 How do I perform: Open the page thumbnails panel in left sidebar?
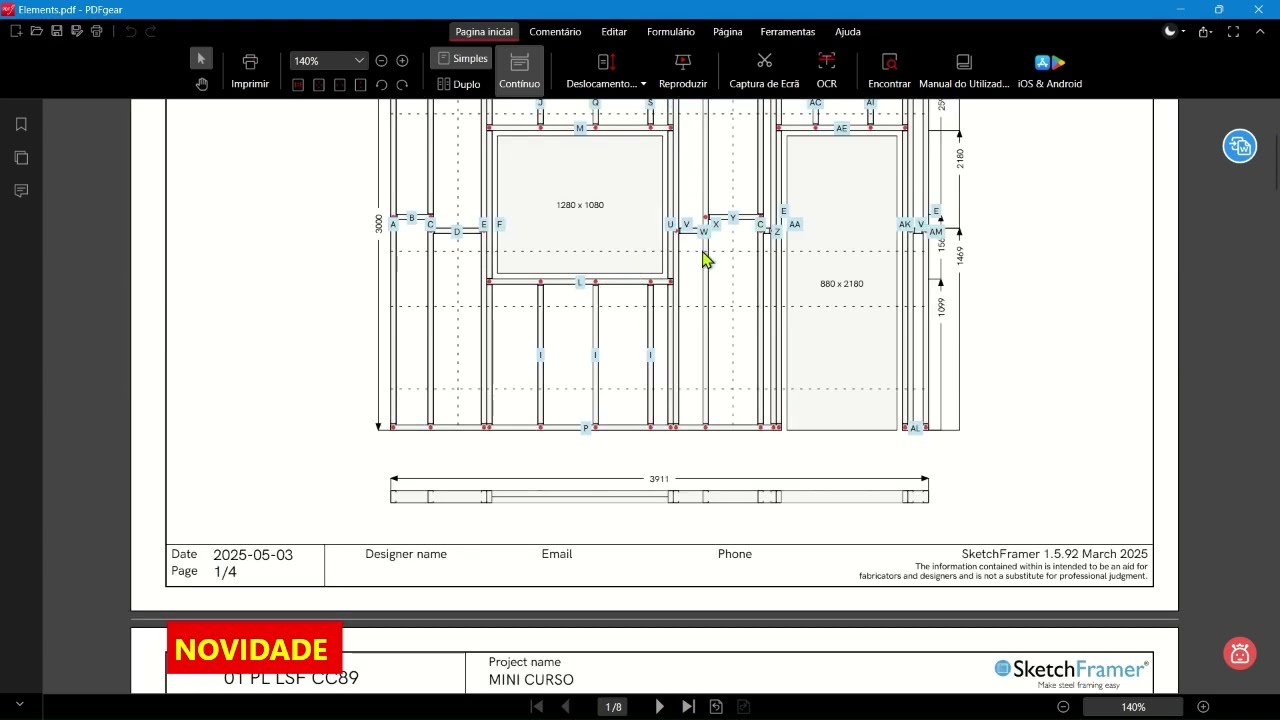(21, 158)
